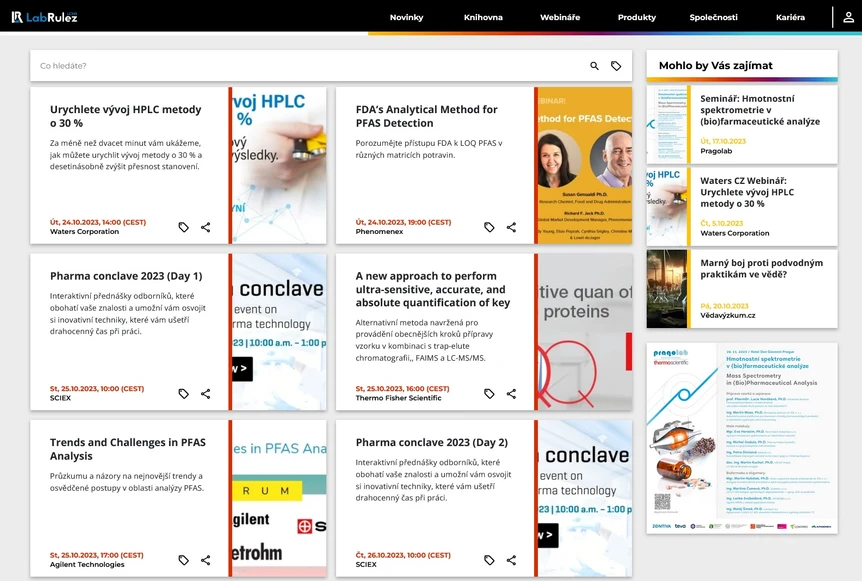Open 'Urychlete vývoj HPLC metody o 30 %' title
Image resolution: width=862 pixels, height=581 pixels.
pos(125,116)
